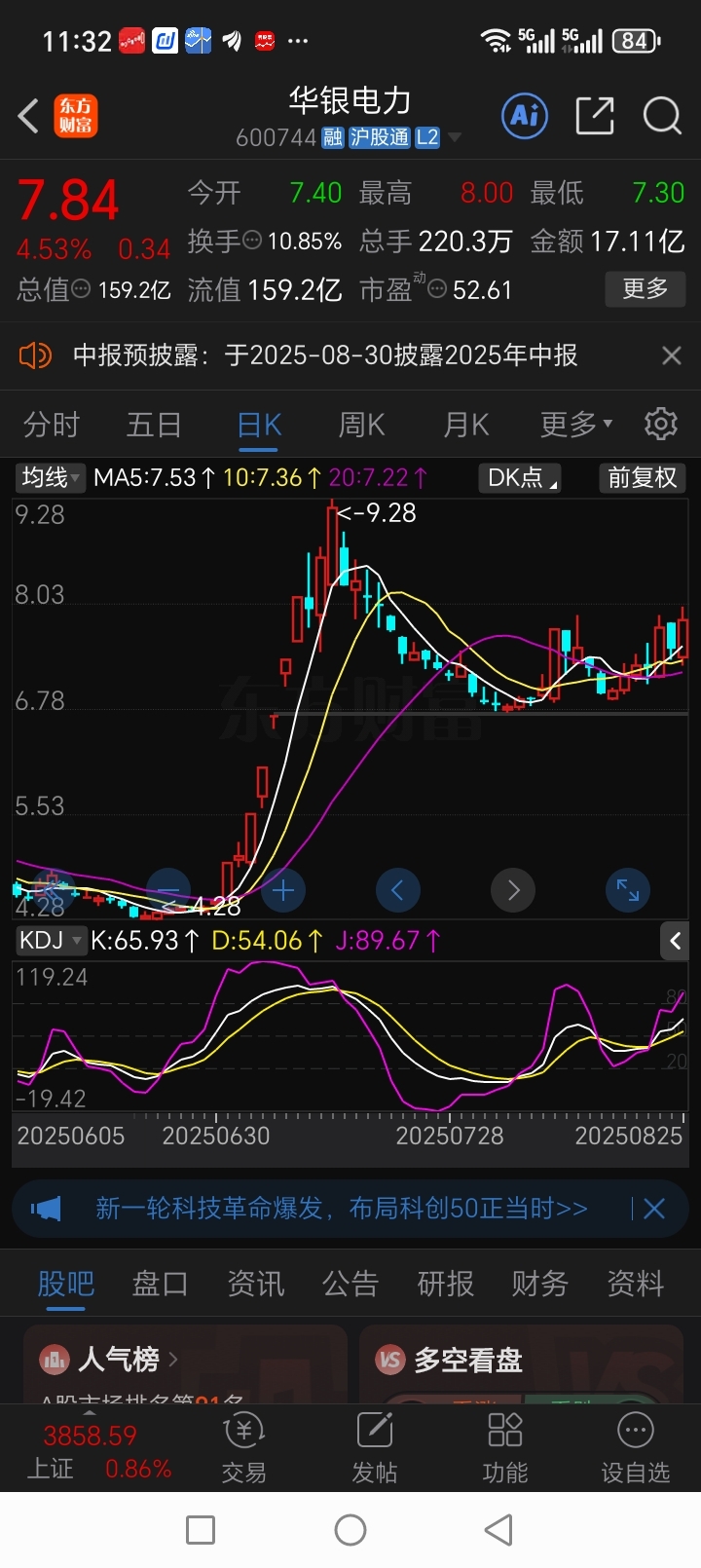
Task: Tap the speaker announcement icon
Action: pos(35,355)
